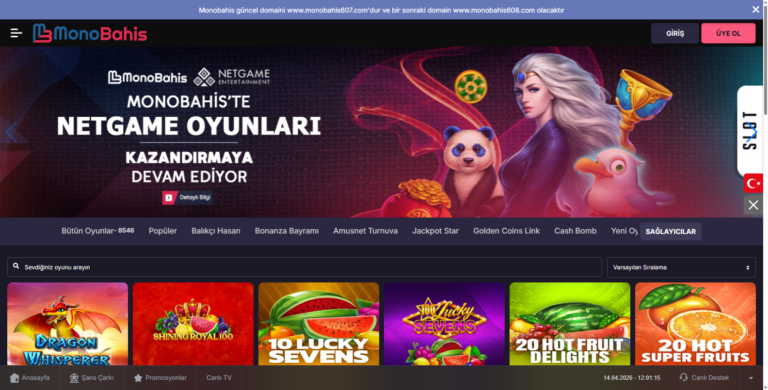Screen dimensions: 768x390
Task: Open Promosyonlar in bottom bar
Action: (x=160, y=378)
